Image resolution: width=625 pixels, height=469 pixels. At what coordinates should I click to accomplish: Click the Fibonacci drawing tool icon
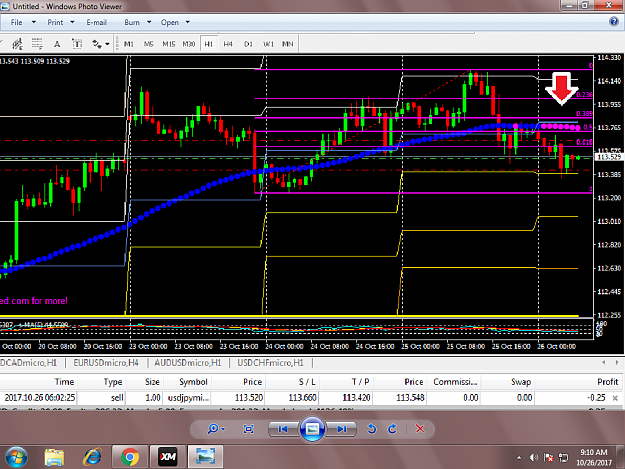tap(17, 44)
